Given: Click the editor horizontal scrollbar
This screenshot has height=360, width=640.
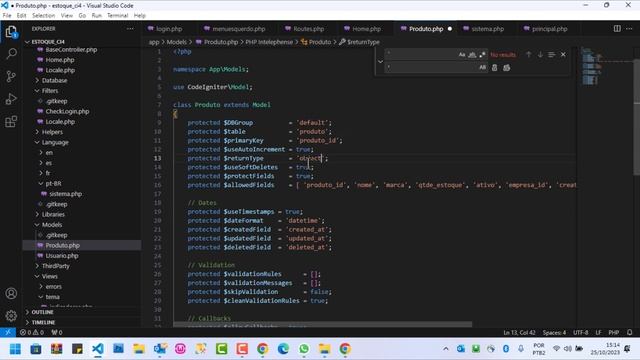Looking at the screenshot, I should 322,324.
